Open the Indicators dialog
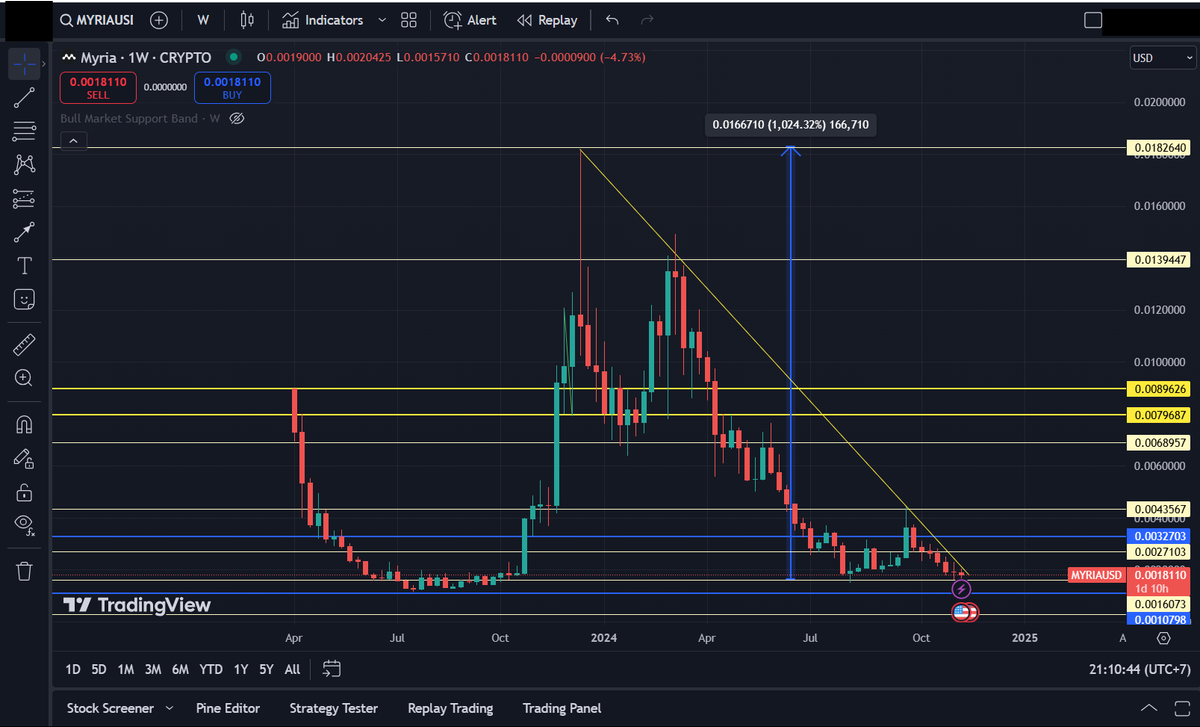The width and height of the screenshot is (1200, 727). [321, 20]
